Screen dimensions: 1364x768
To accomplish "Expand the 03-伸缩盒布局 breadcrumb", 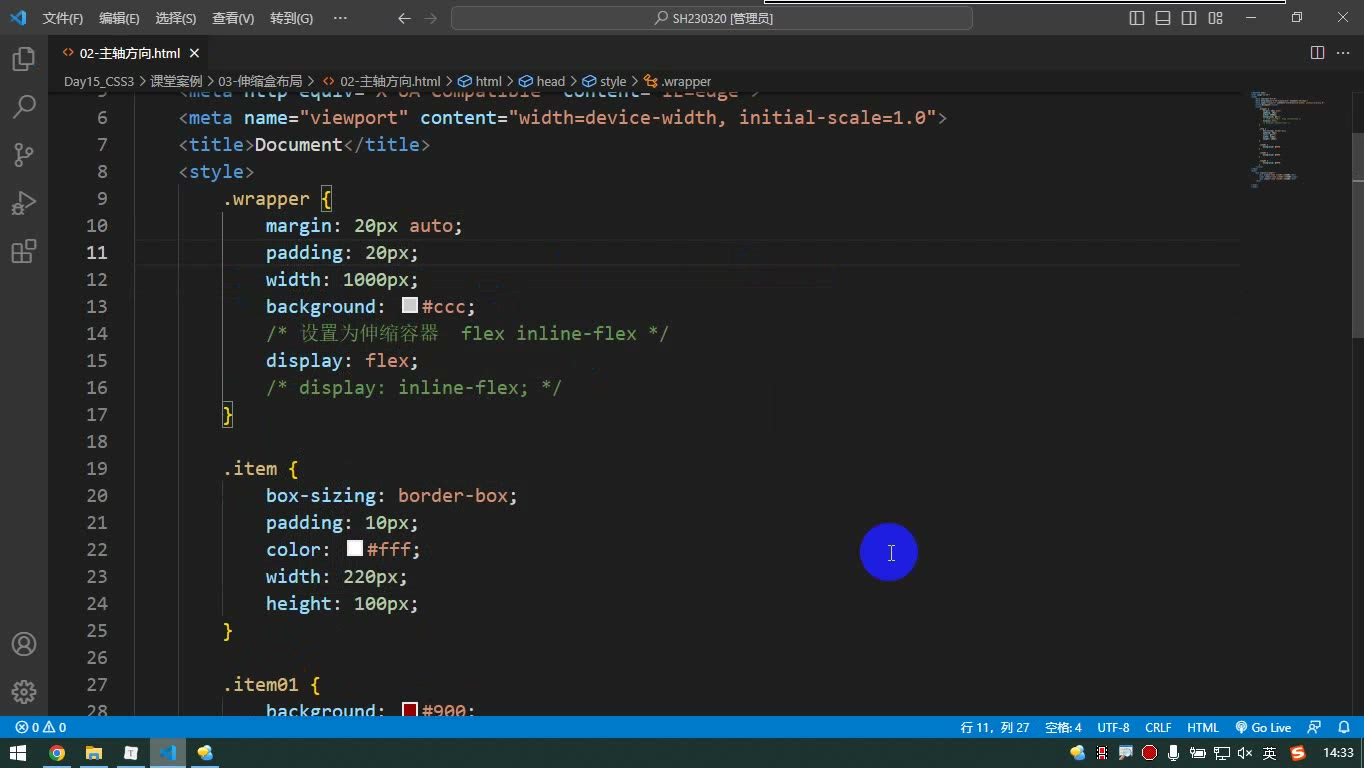I will pos(261,81).
